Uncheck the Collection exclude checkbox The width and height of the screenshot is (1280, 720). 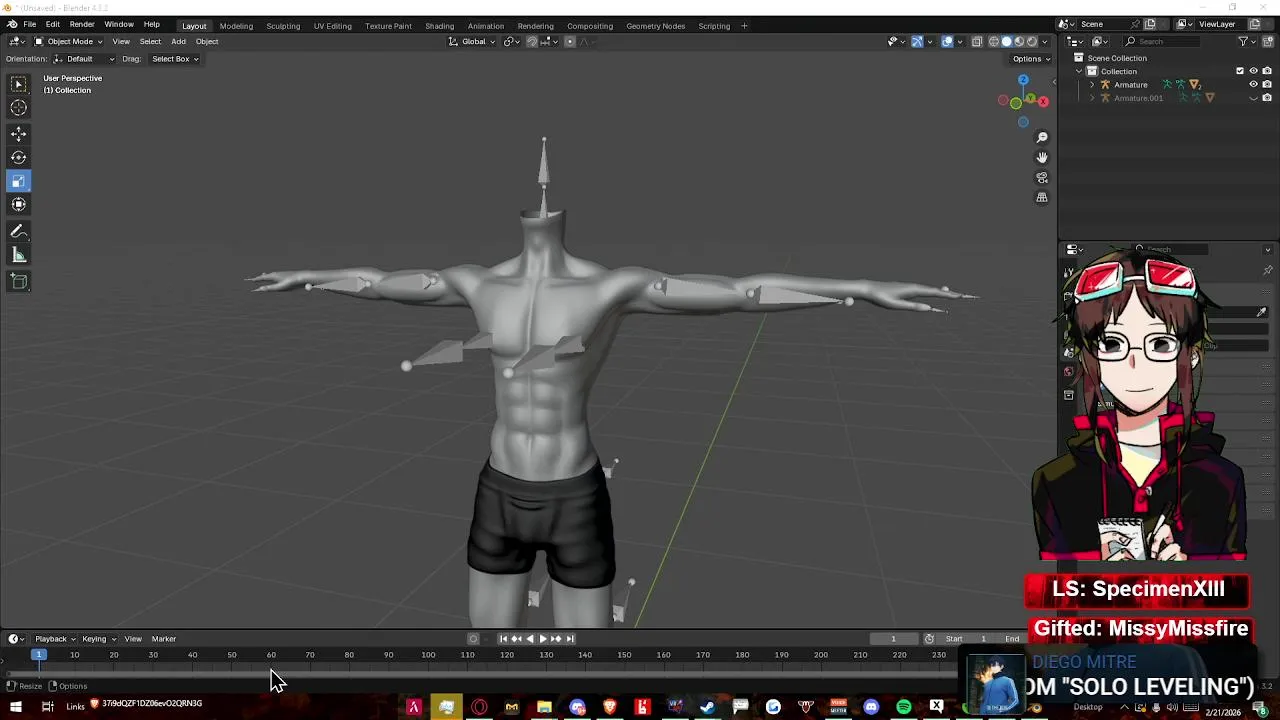click(x=1240, y=71)
